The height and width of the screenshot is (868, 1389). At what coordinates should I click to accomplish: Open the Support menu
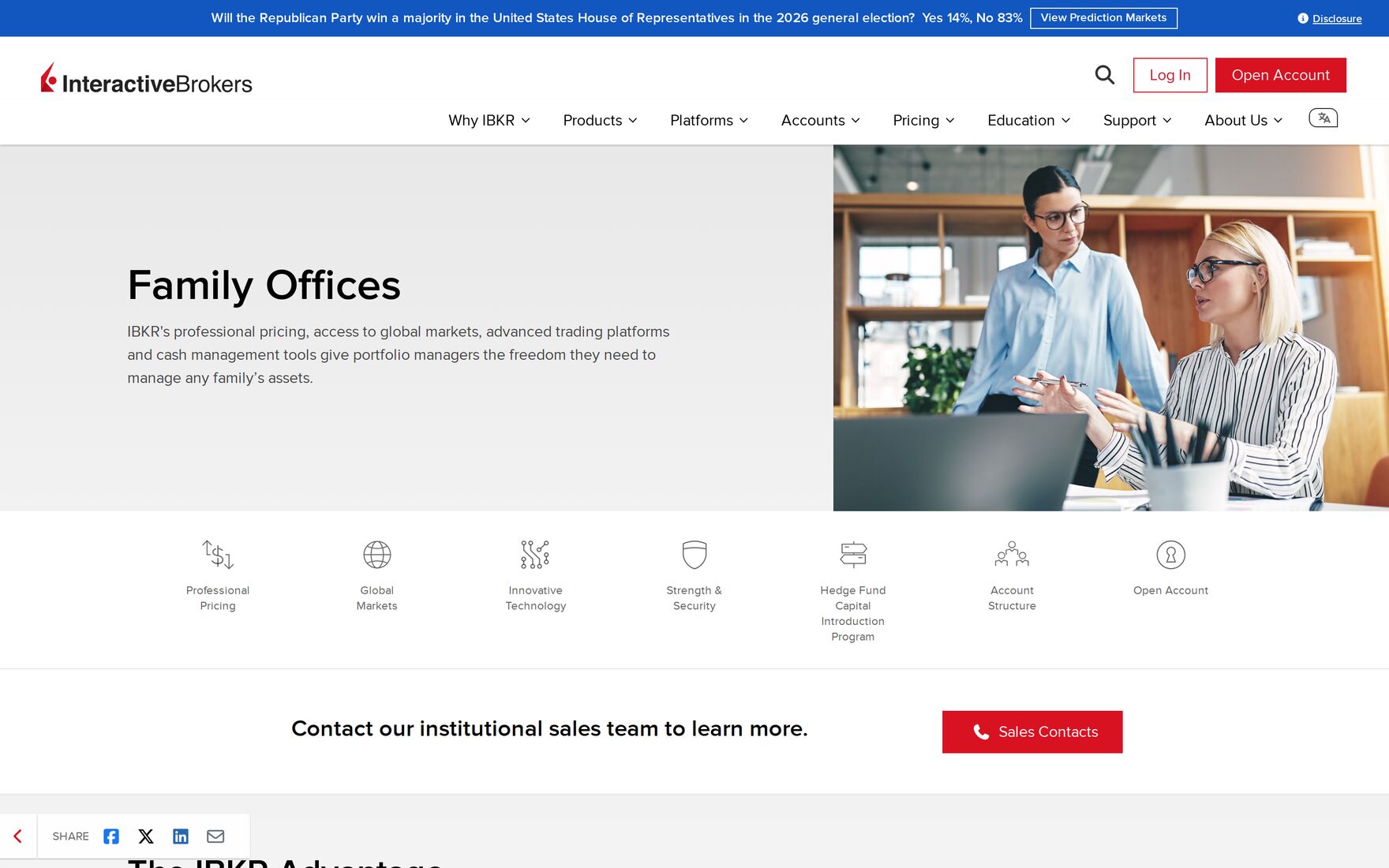pos(1137,120)
